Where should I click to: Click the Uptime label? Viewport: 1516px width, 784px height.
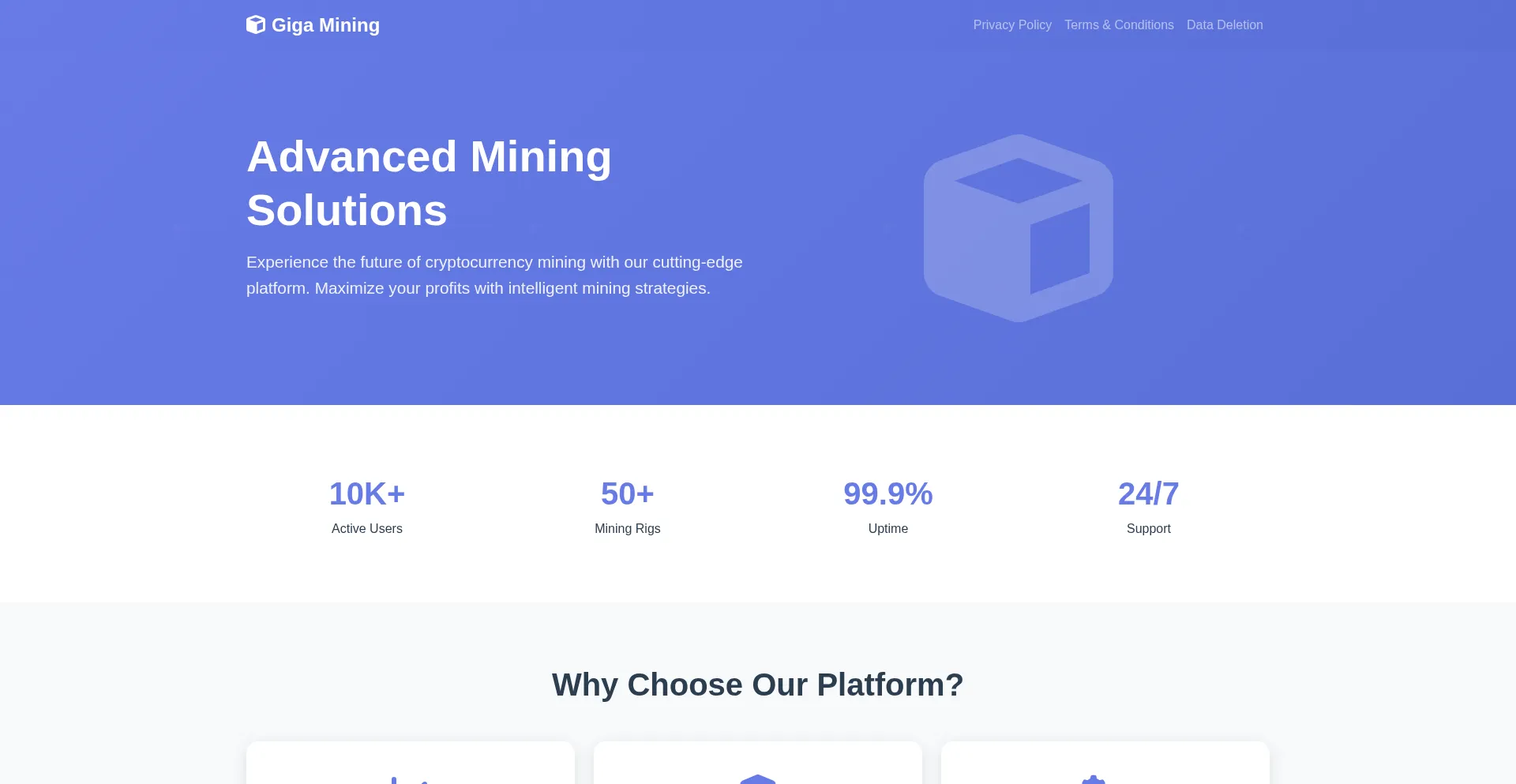887,529
